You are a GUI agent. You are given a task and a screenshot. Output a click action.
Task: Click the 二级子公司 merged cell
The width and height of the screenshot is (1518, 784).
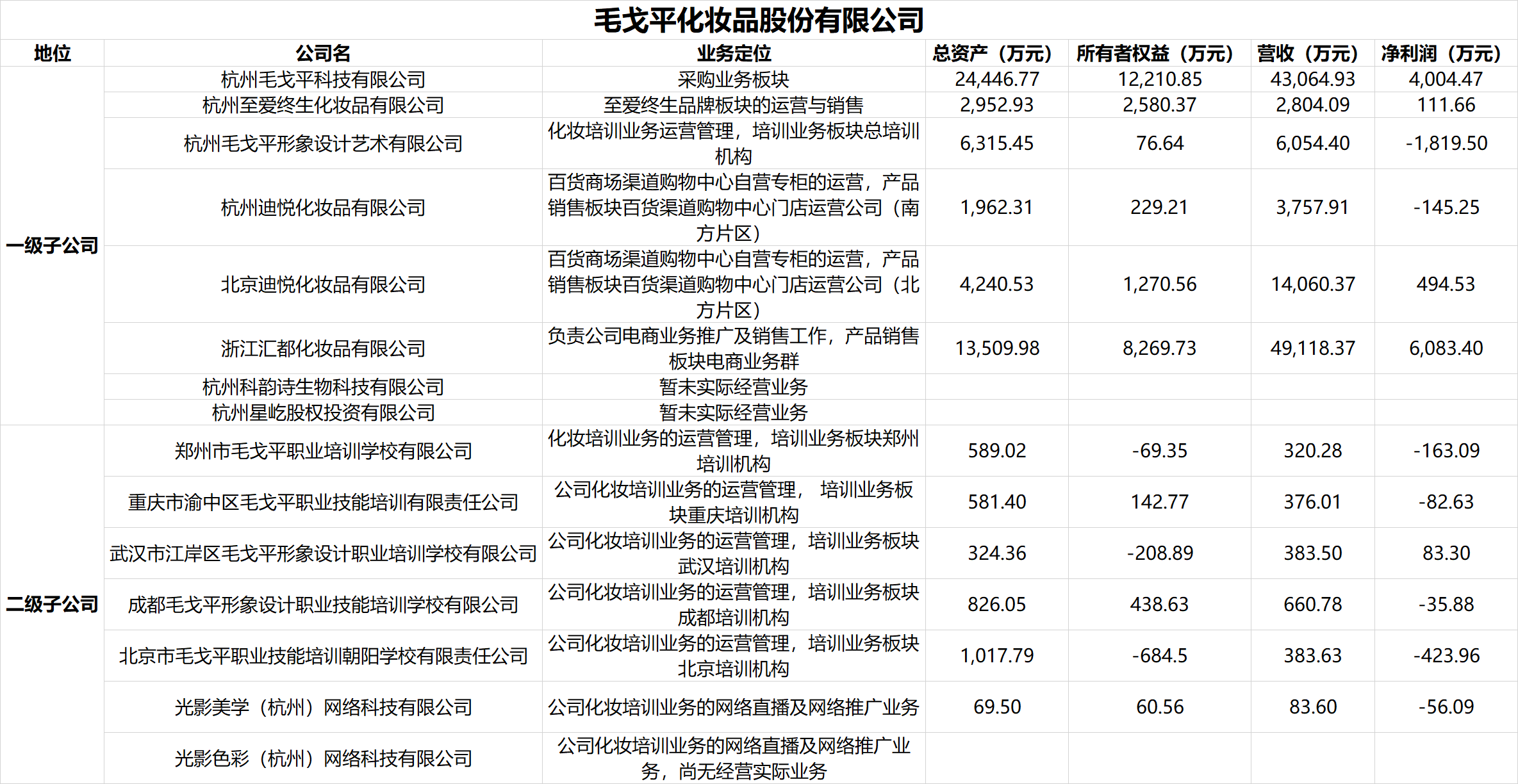(52, 604)
